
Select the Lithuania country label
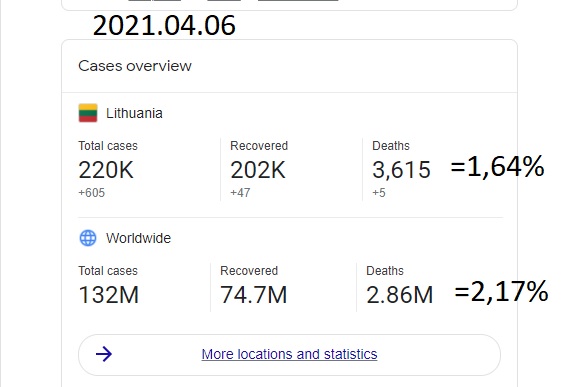pyautogui.click(x=134, y=113)
